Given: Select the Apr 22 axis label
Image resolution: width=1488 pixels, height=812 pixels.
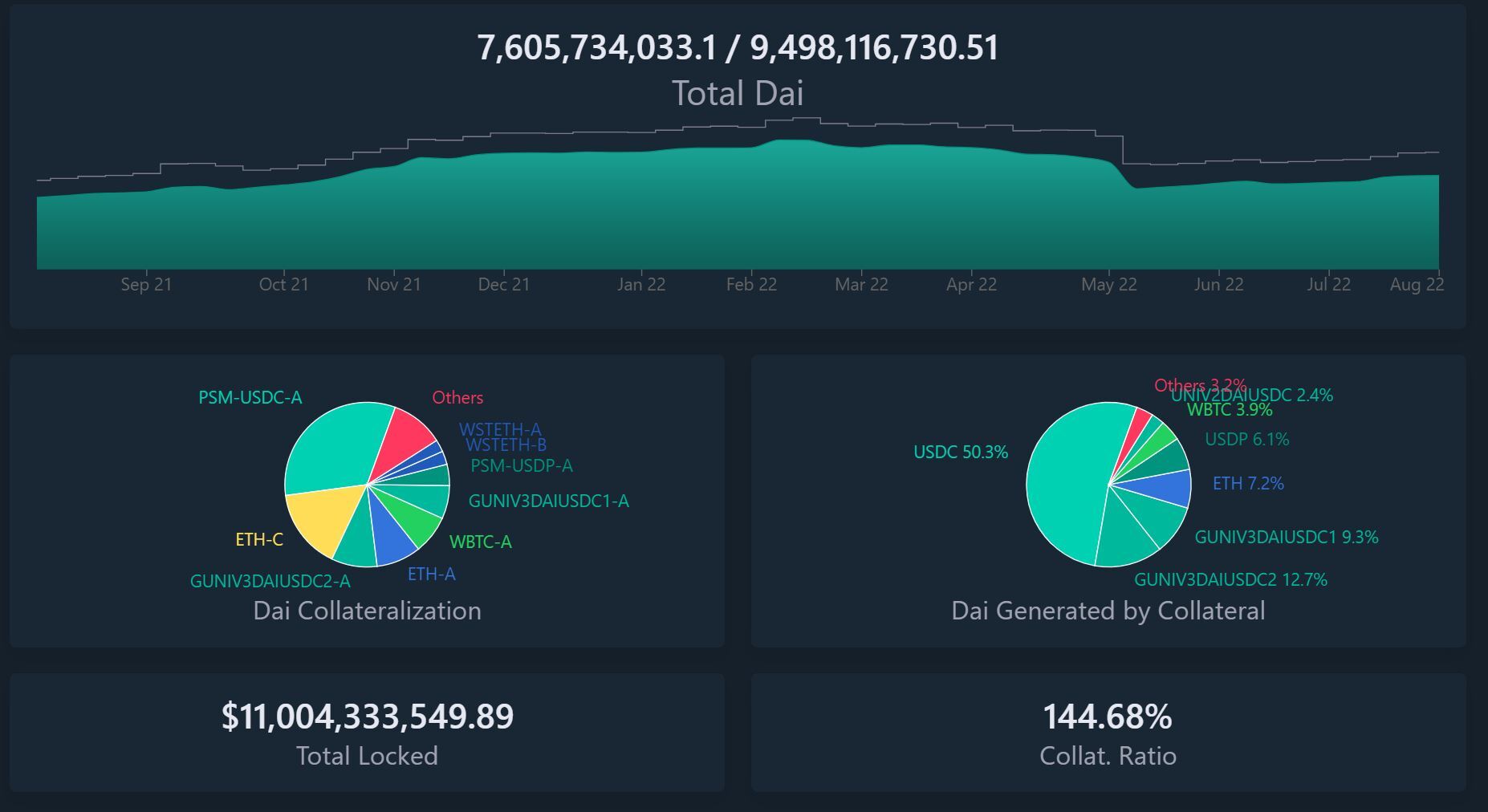Looking at the screenshot, I should point(971,284).
